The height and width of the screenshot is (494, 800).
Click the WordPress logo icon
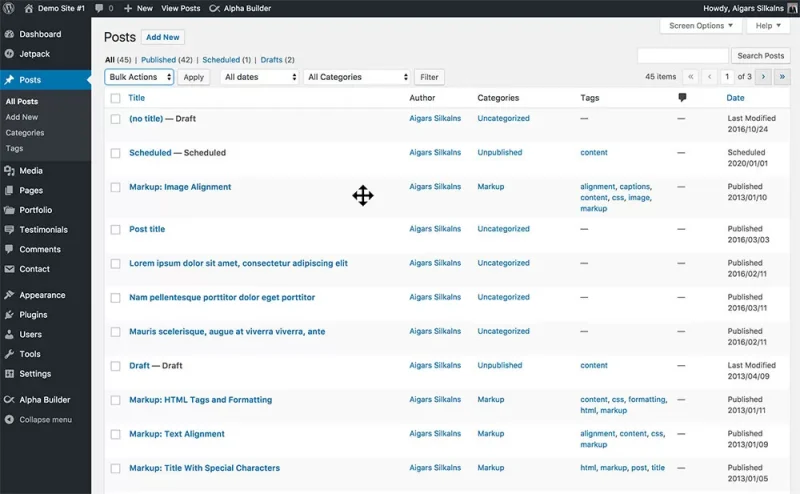coord(9,8)
